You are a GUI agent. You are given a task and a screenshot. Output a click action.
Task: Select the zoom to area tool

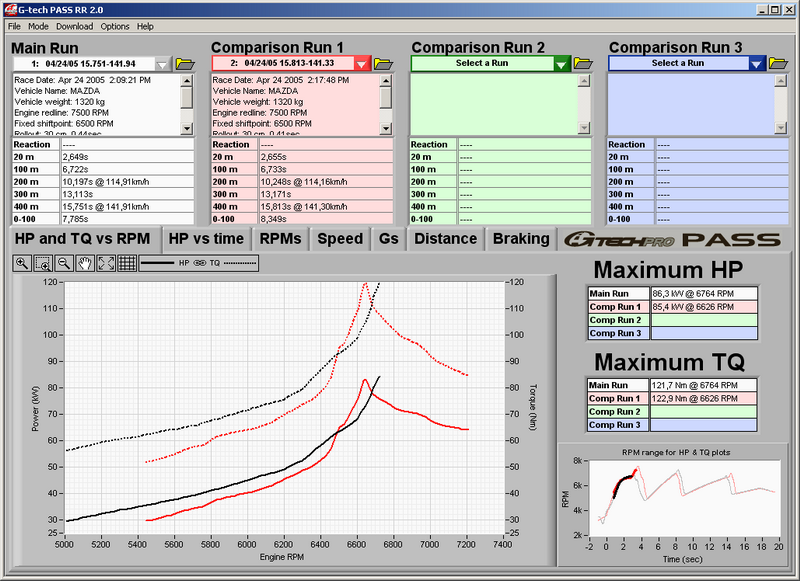click(43, 263)
